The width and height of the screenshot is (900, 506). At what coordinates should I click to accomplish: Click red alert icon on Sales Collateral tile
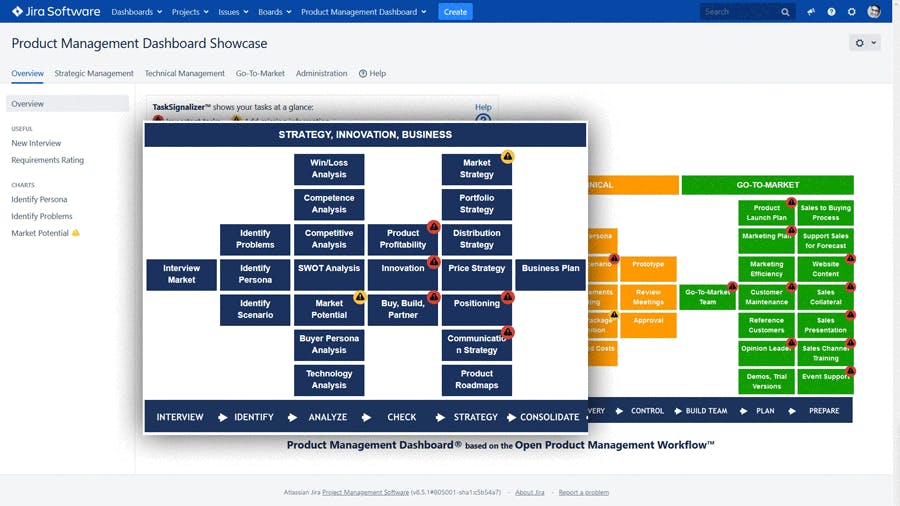tap(851, 286)
